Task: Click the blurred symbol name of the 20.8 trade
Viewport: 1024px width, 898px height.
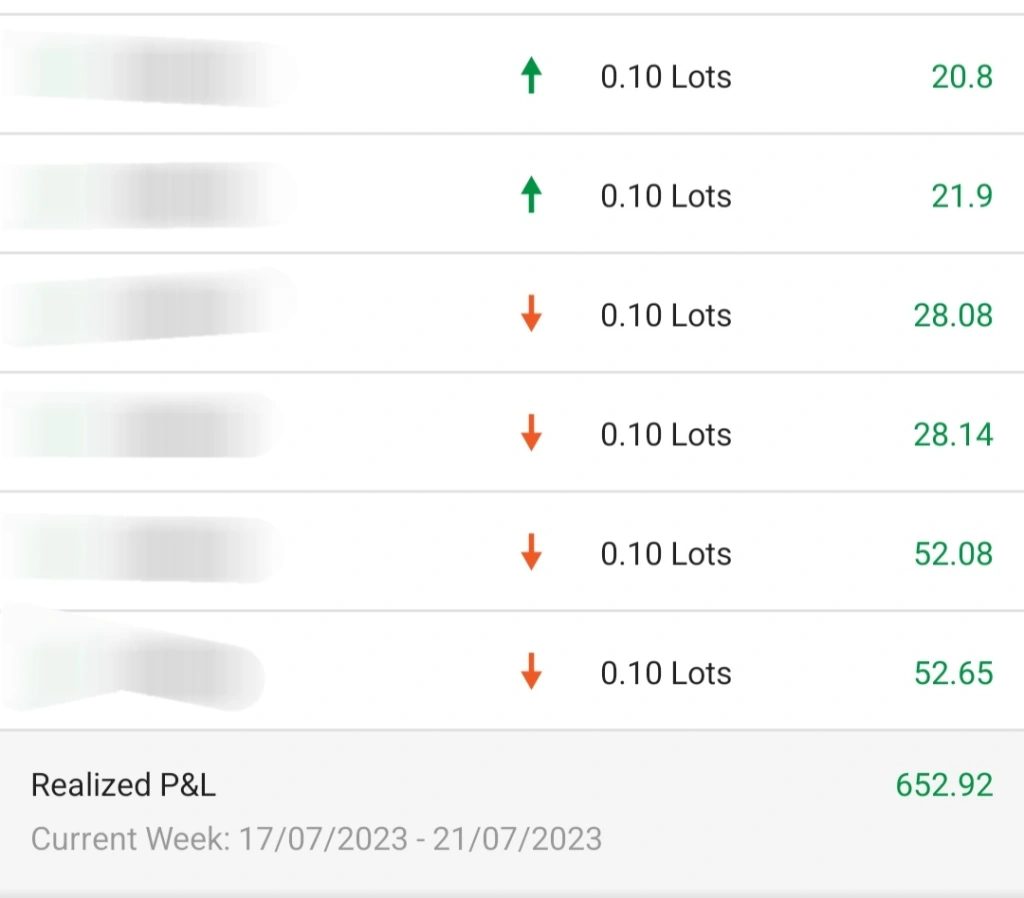Action: coord(149,72)
